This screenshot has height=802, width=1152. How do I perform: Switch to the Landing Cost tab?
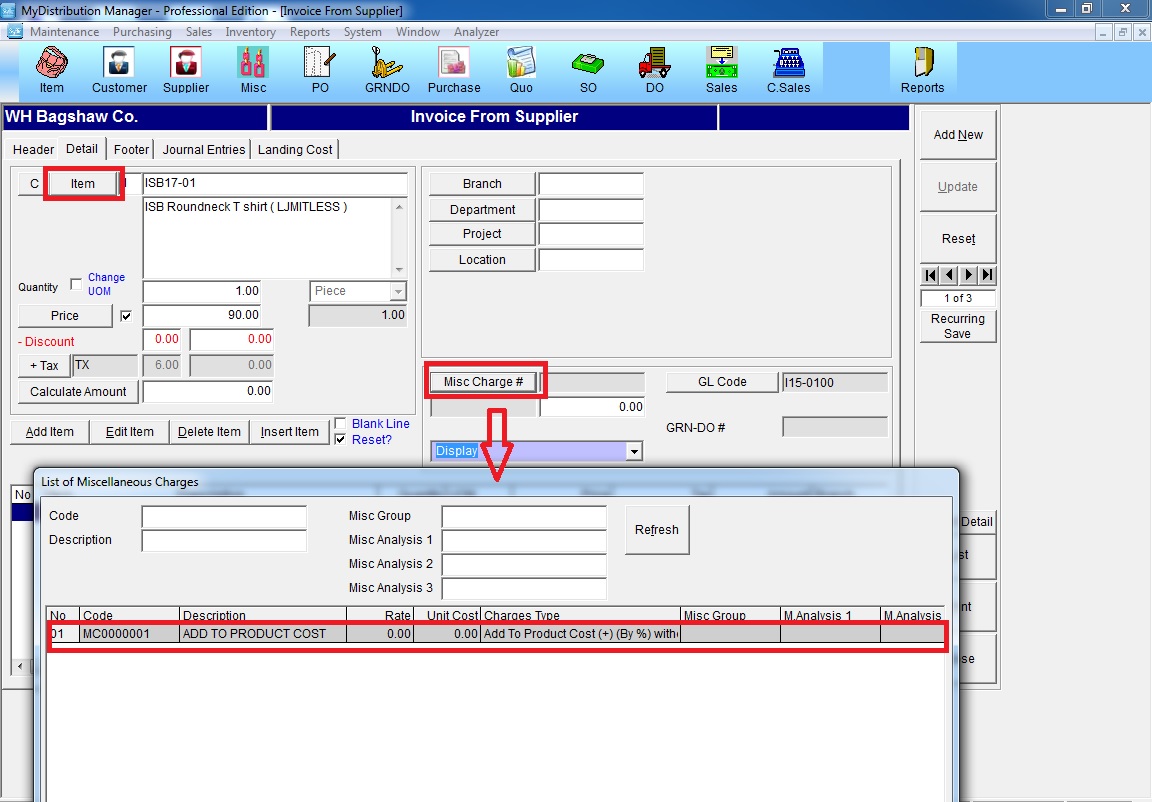pyautogui.click(x=295, y=150)
